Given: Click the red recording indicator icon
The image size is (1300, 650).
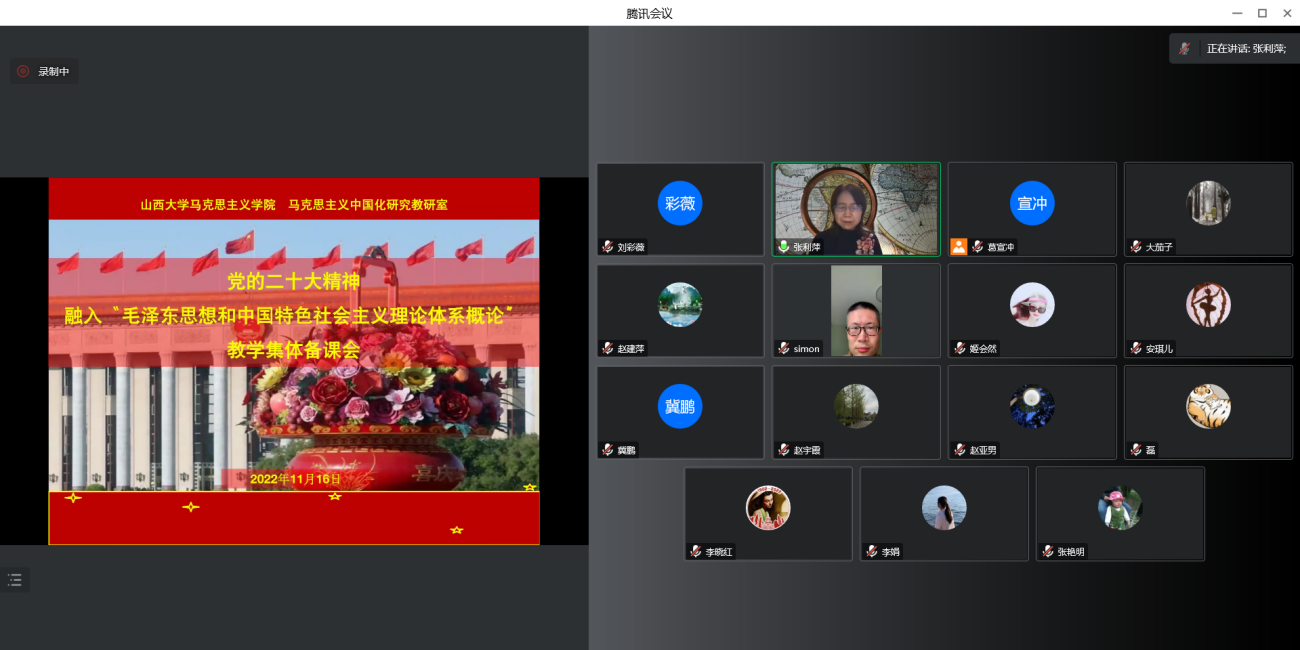Looking at the screenshot, I should point(23,71).
